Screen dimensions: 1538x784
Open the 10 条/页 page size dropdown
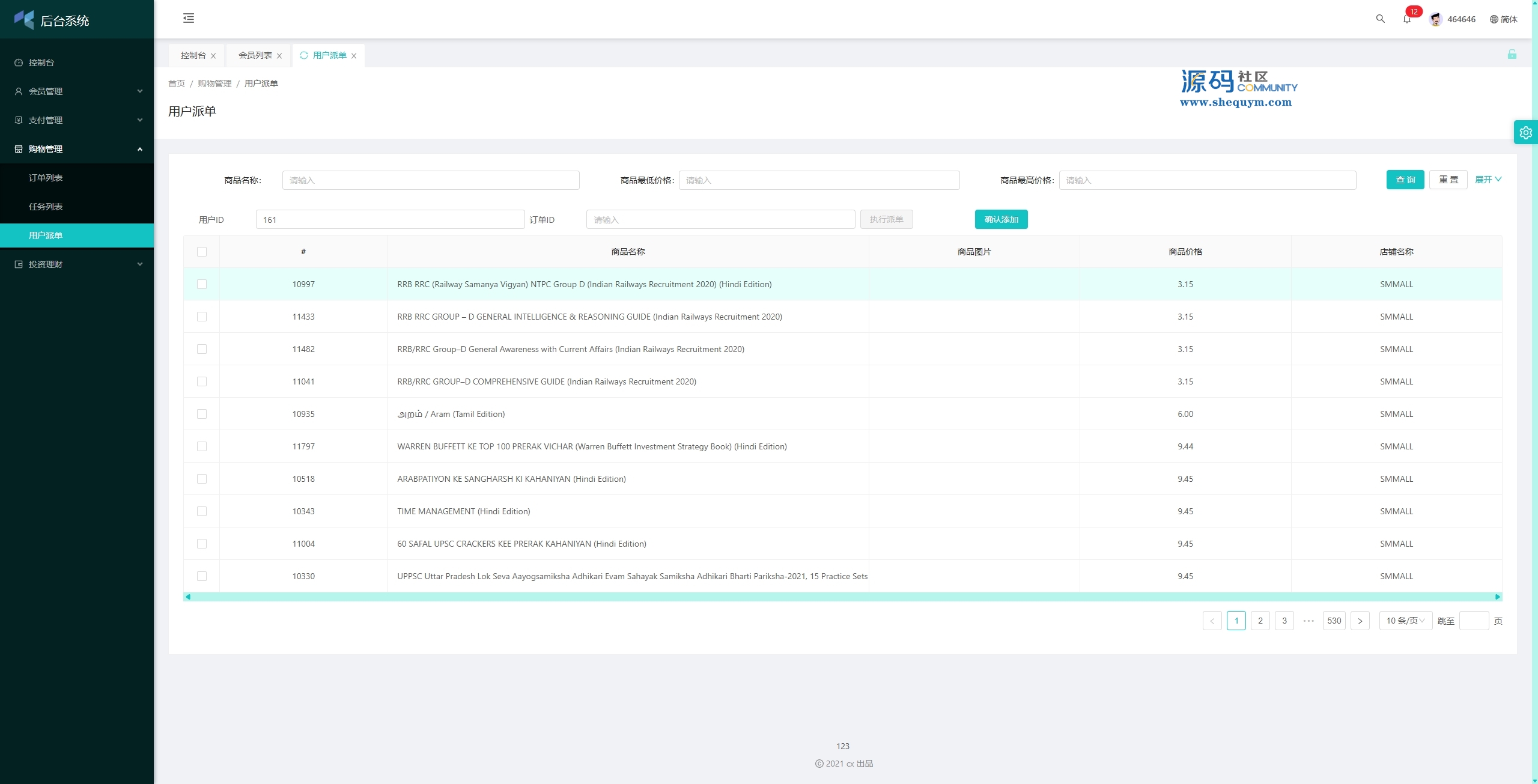(1405, 621)
